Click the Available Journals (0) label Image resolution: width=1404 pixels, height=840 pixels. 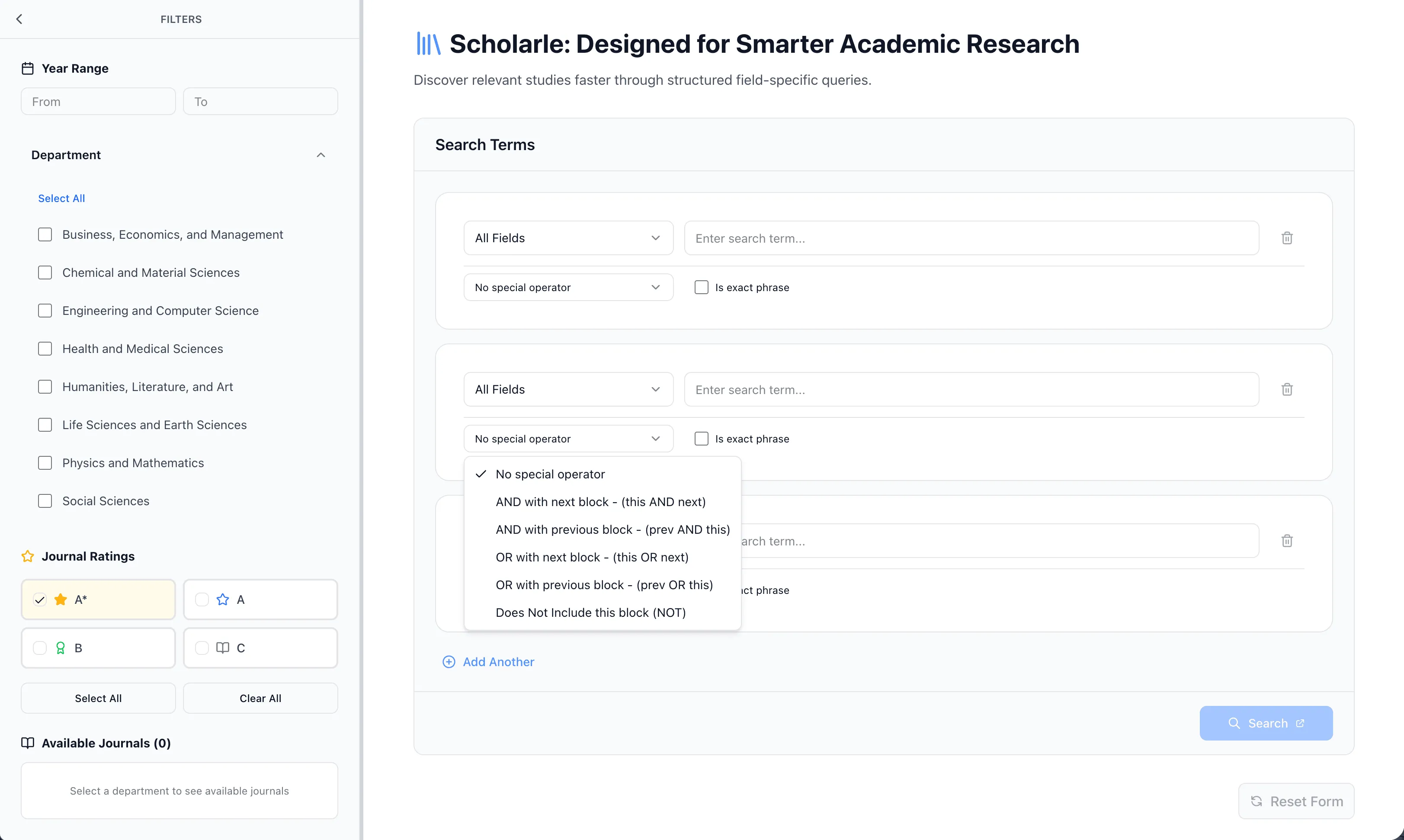click(x=106, y=743)
